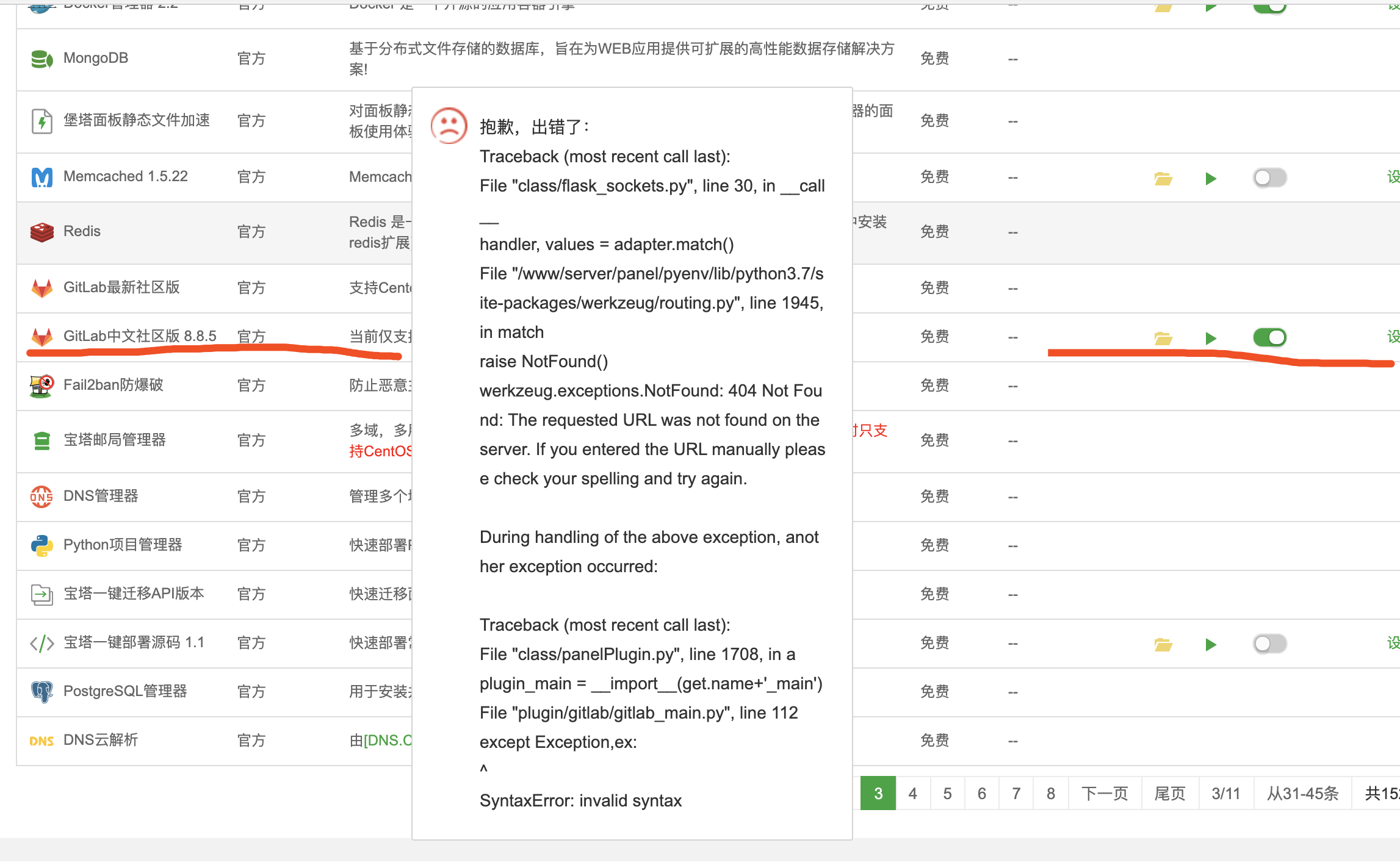The height and width of the screenshot is (865, 1400).
Task: Click the Memcached 1.5.22 plugin name
Action: [x=125, y=176]
